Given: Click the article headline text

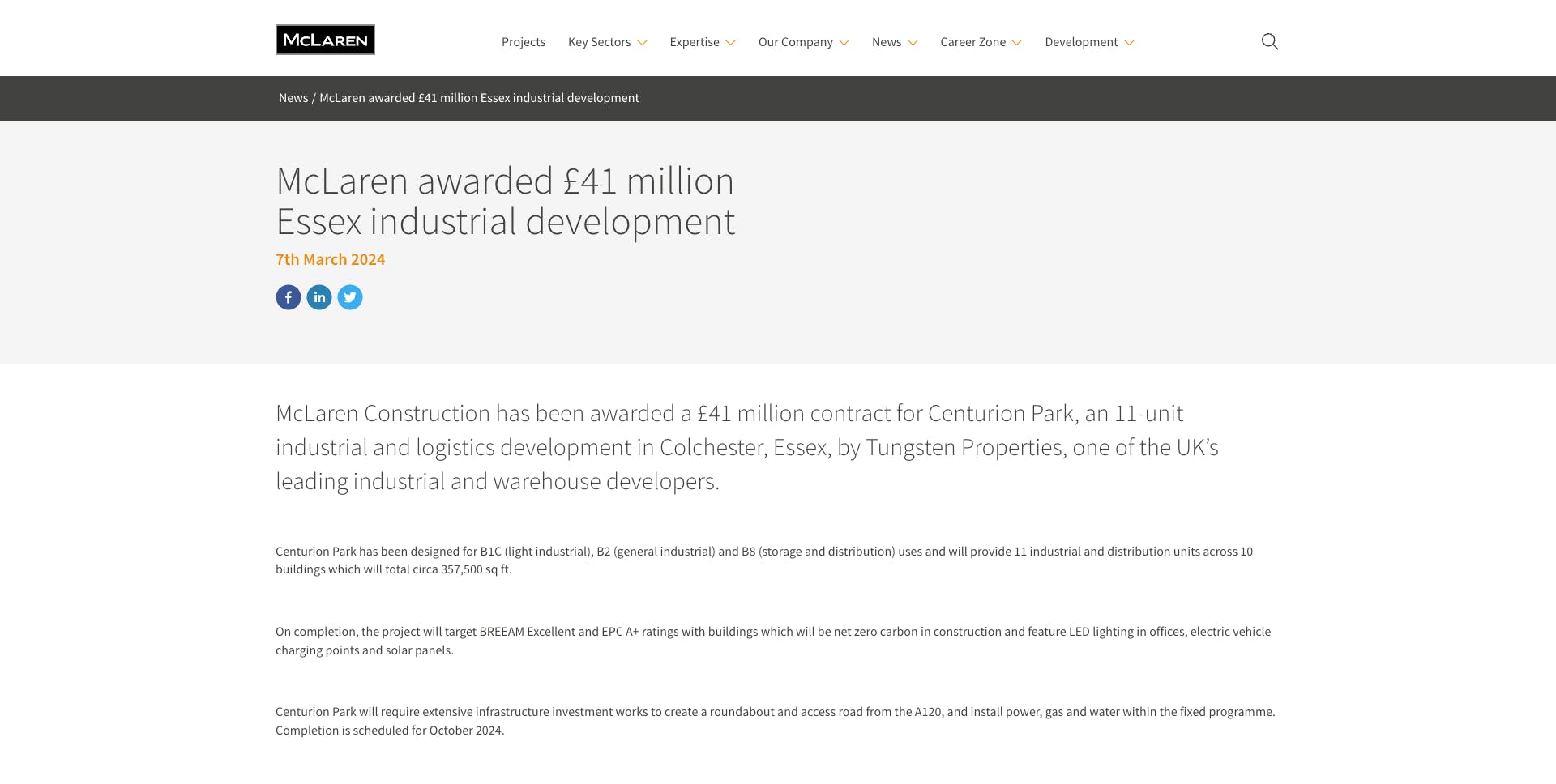Looking at the screenshot, I should 505,201.
